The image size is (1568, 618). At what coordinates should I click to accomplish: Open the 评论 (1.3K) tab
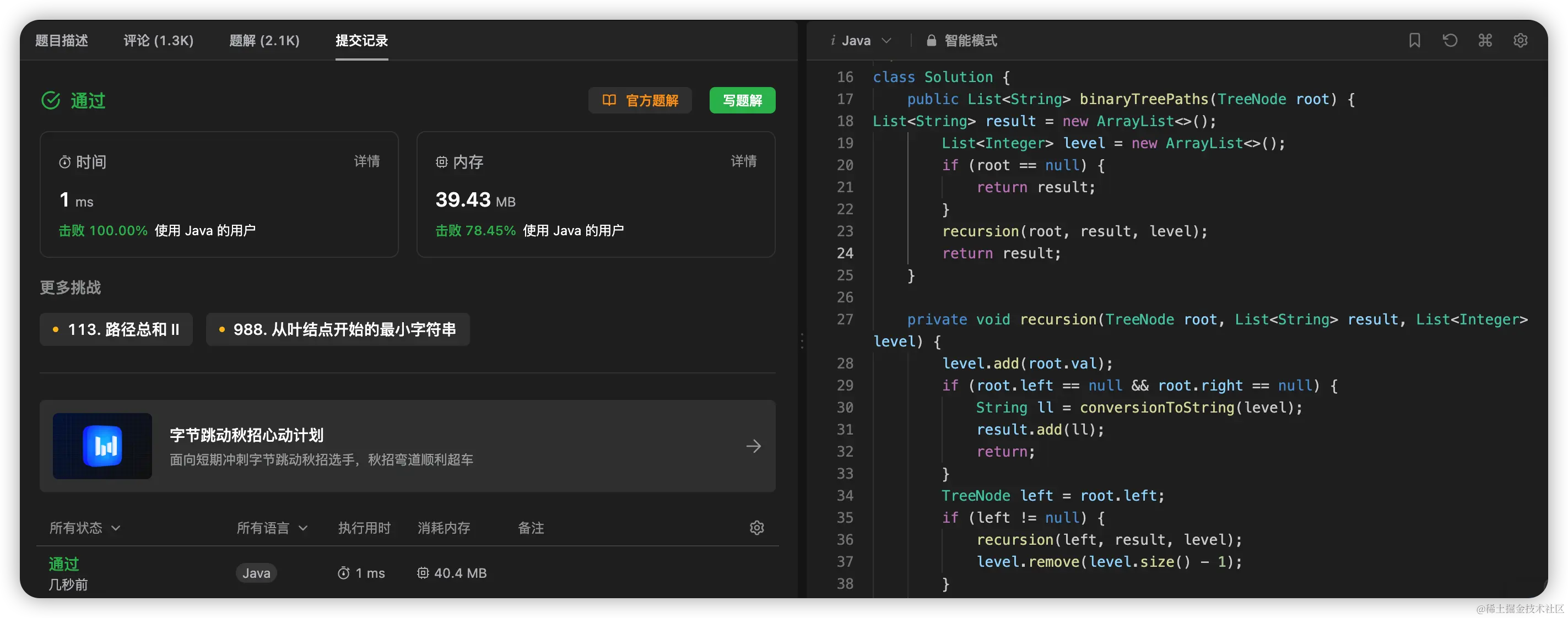(158, 41)
